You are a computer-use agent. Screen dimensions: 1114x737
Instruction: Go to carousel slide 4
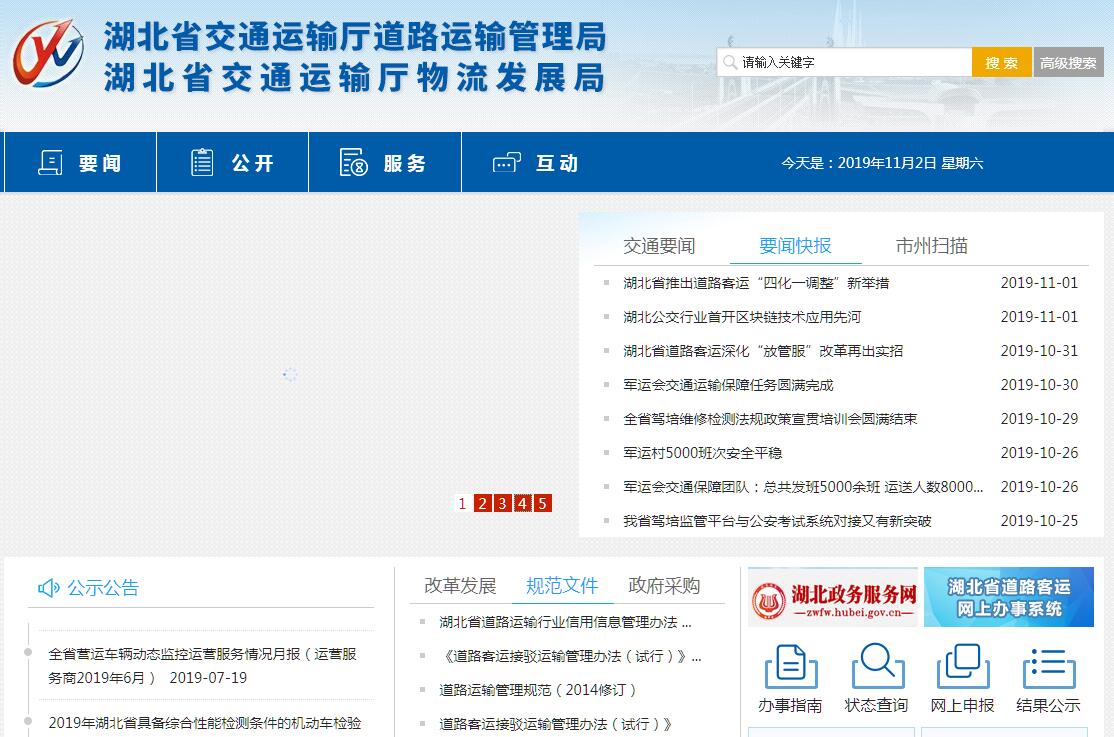point(522,503)
